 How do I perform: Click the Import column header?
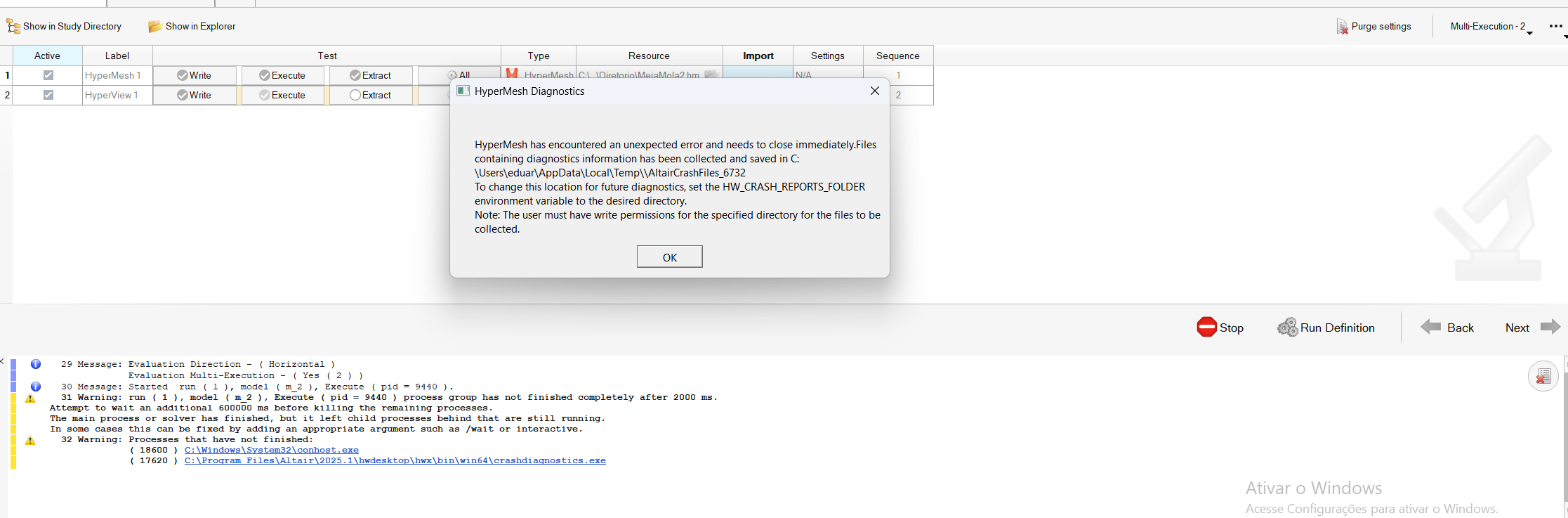(758, 56)
